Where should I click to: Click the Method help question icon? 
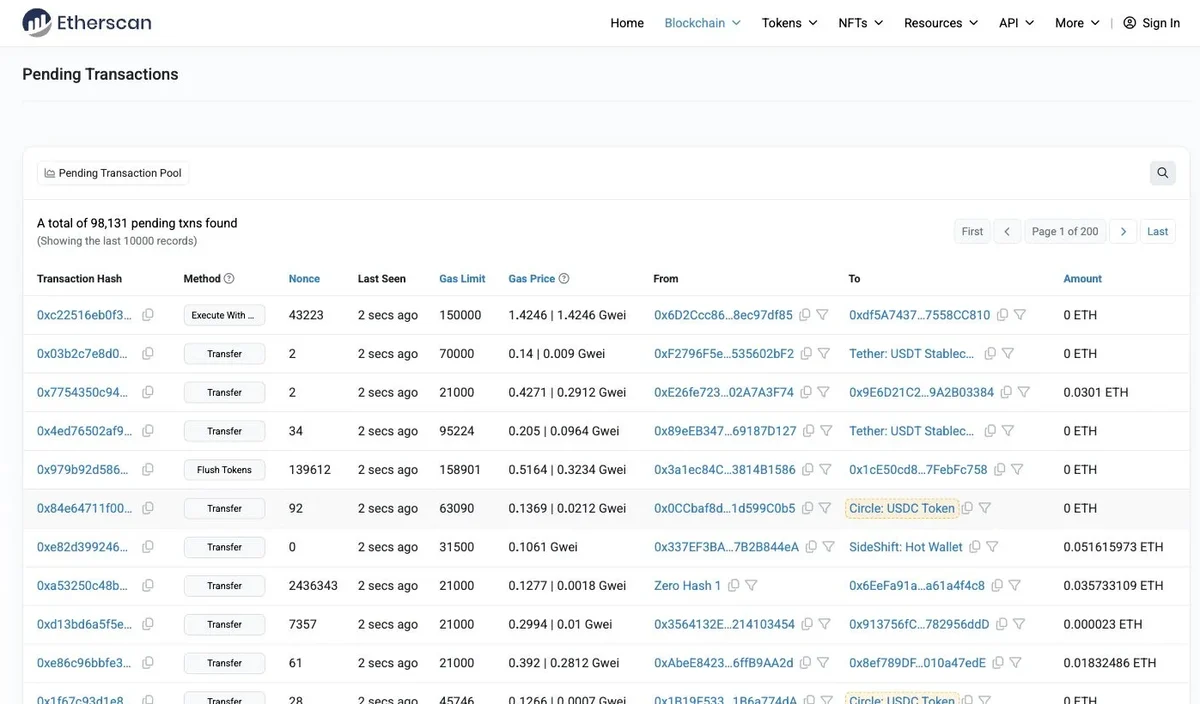(229, 279)
